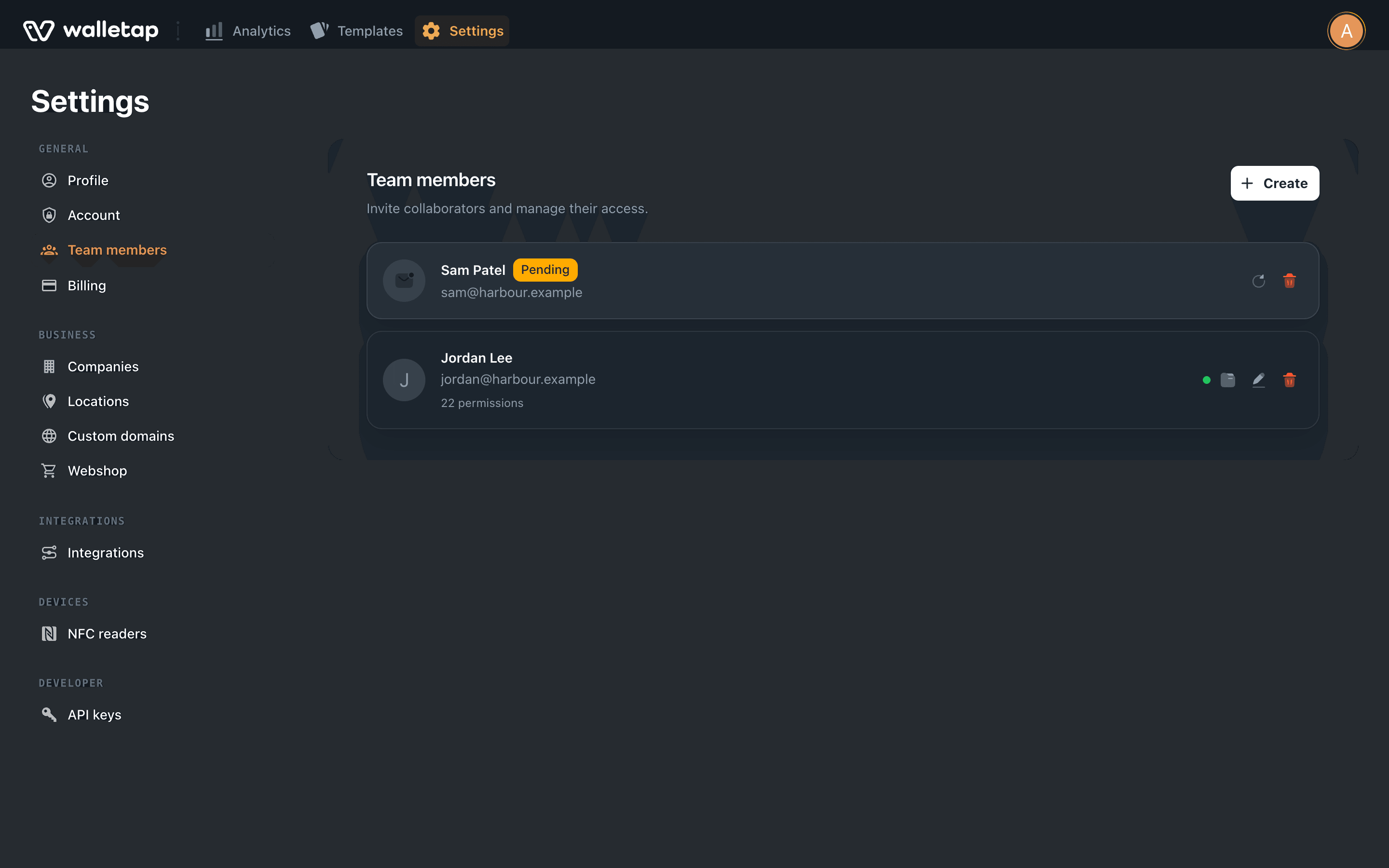
Task: Open the Templates tab
Action: tap(356, 31)
